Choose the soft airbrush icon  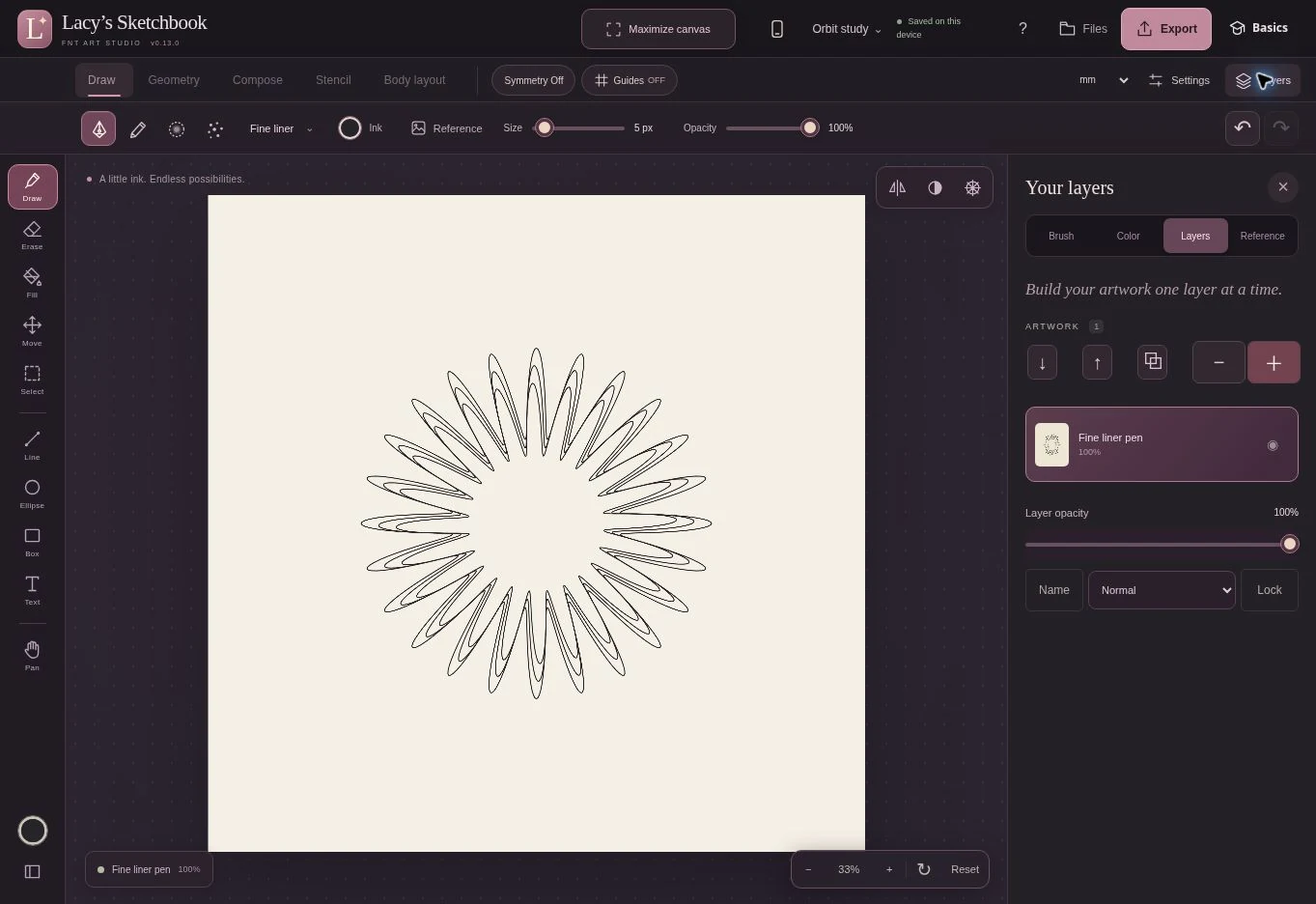(x=177, y=128)
